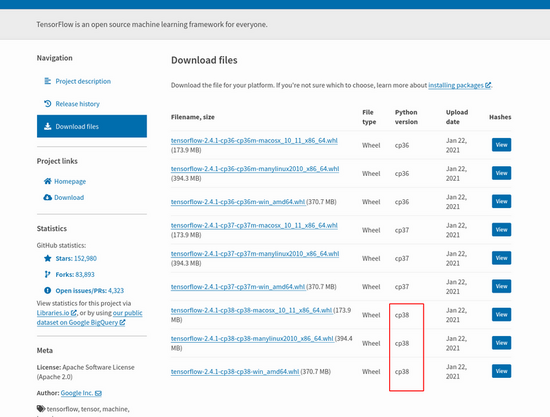Click the Release history clock icon

[48, 104]
